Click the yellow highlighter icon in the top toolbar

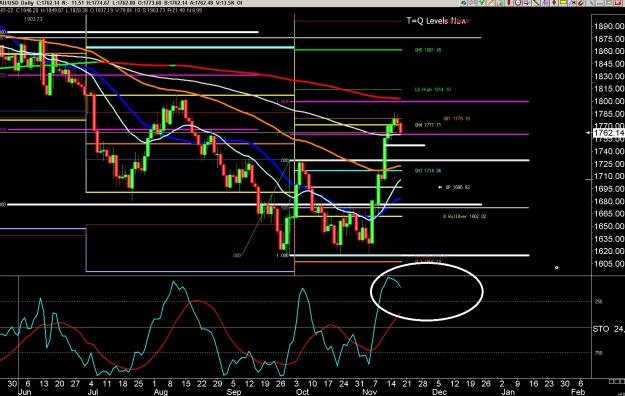pyautogui.click(x=563, y=2)
